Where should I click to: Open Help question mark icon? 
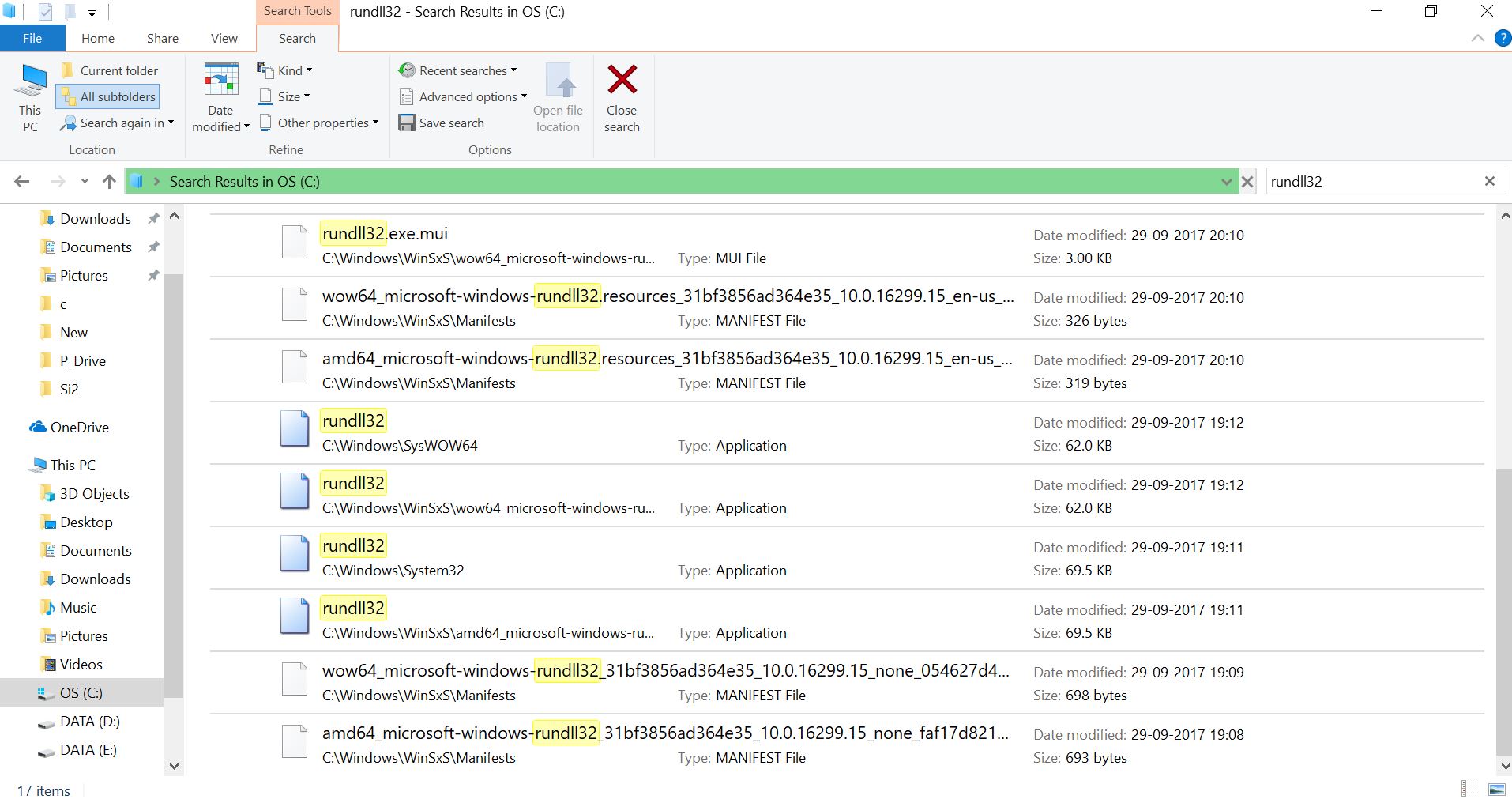[x=1503, y=38]
